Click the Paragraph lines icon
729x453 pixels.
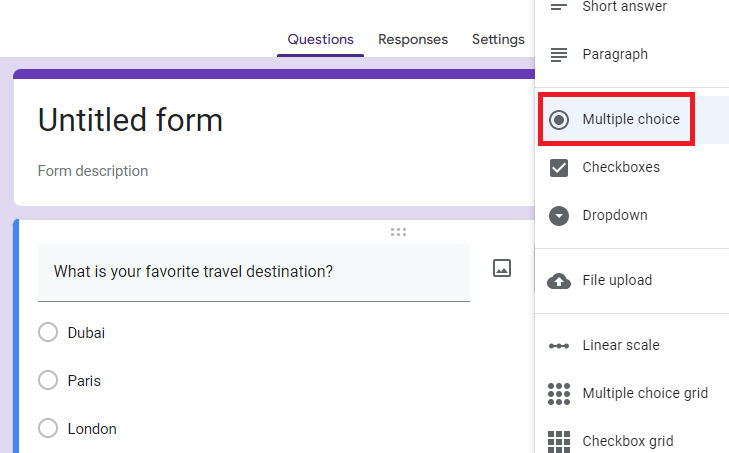click(559, 54)
